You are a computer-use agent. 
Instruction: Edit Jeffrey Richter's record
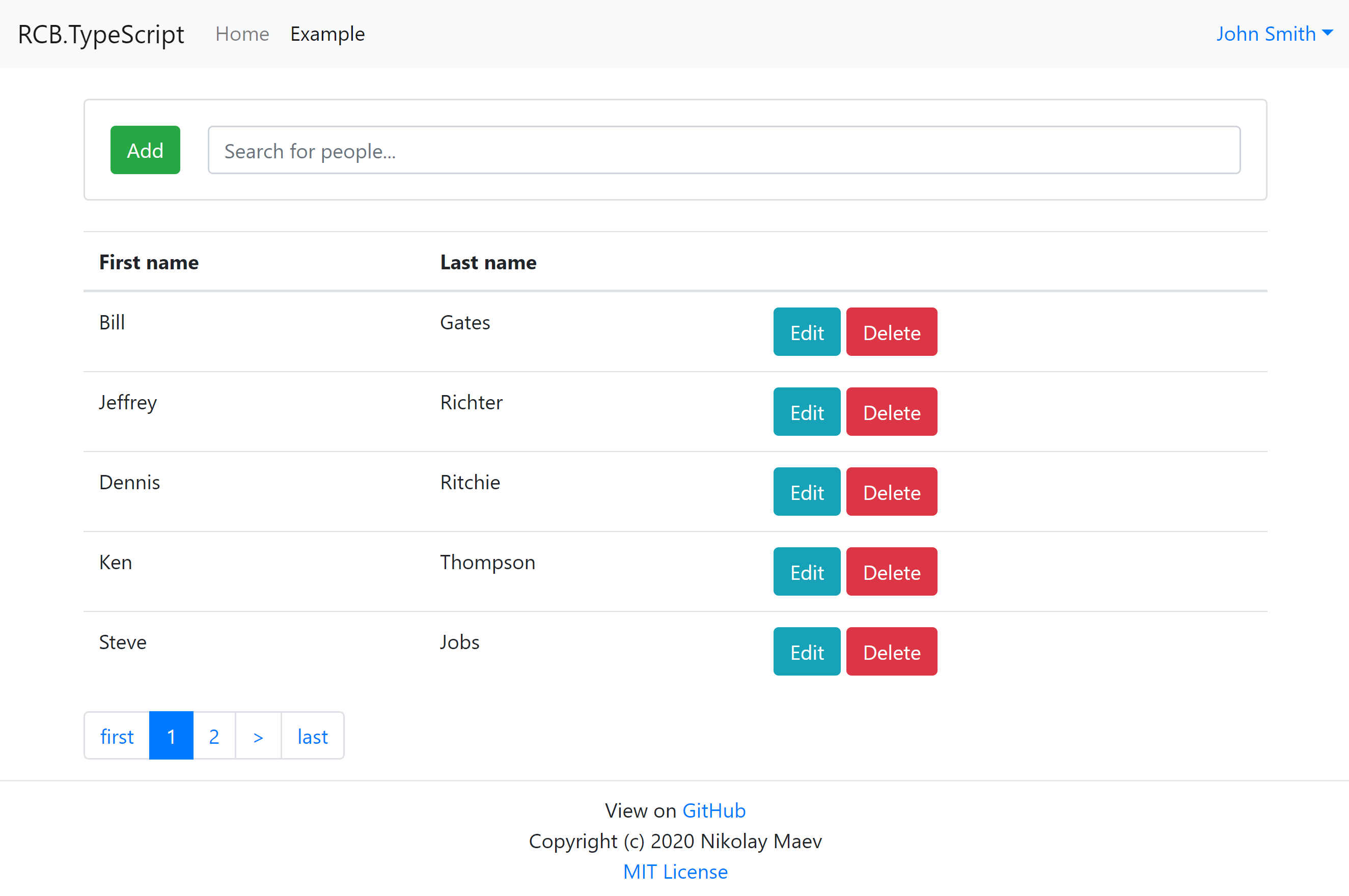[806, 412]
